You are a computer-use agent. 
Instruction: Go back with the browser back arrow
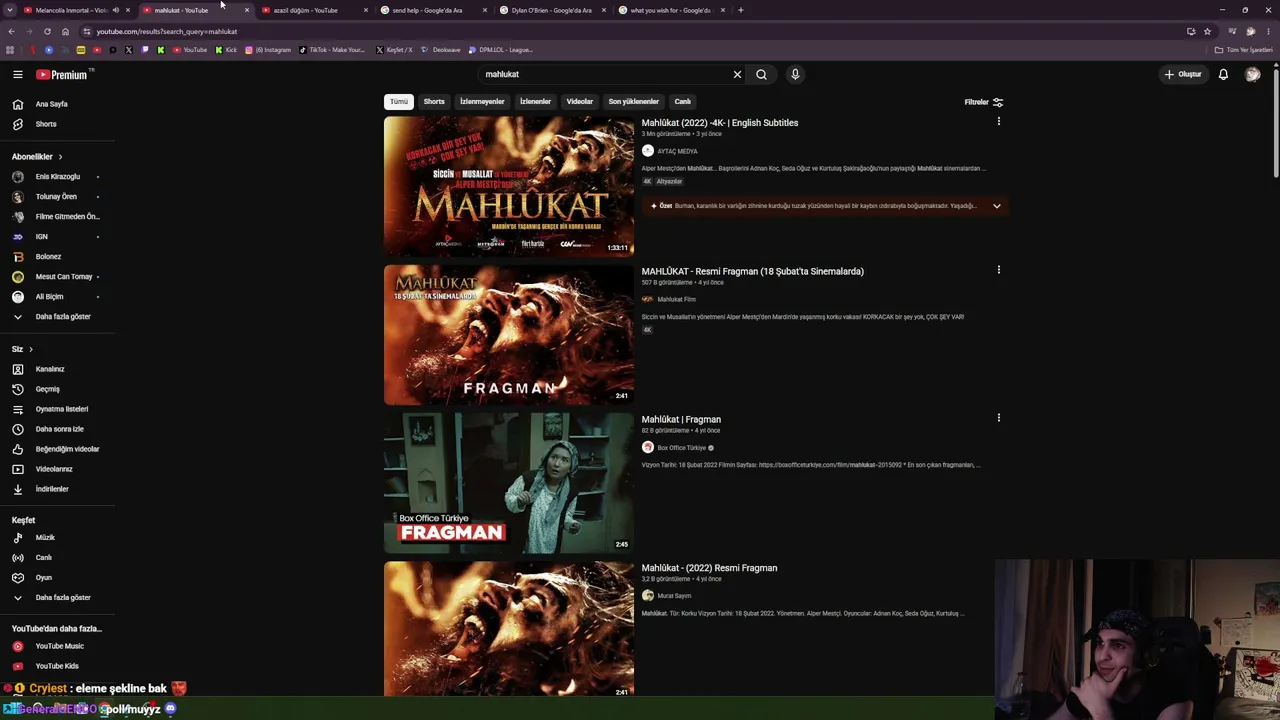click(x=11, y=31)
